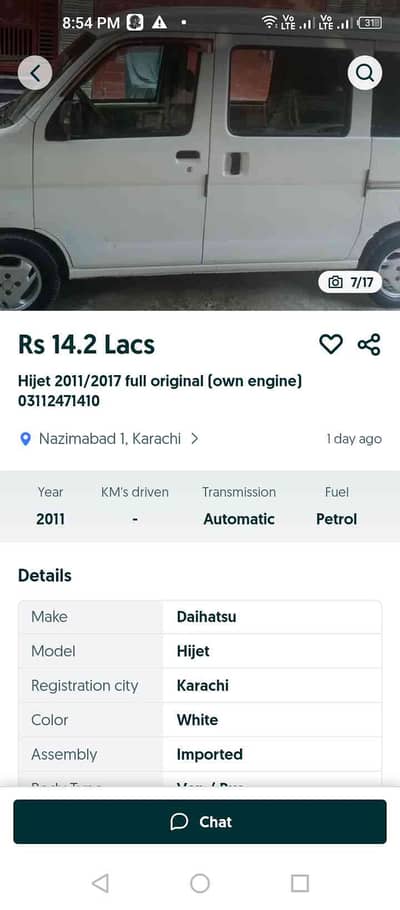Open recent apps square button

[x=300, y=883]
